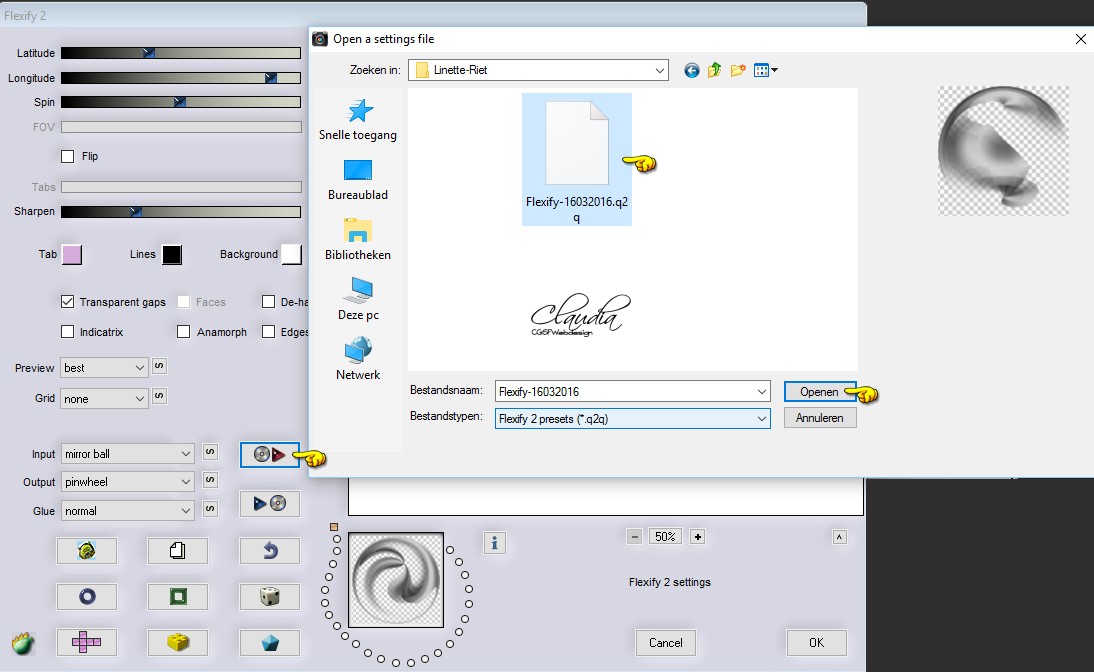Expand the Bestandsnaam history dropdown arrow

point(762,391)
